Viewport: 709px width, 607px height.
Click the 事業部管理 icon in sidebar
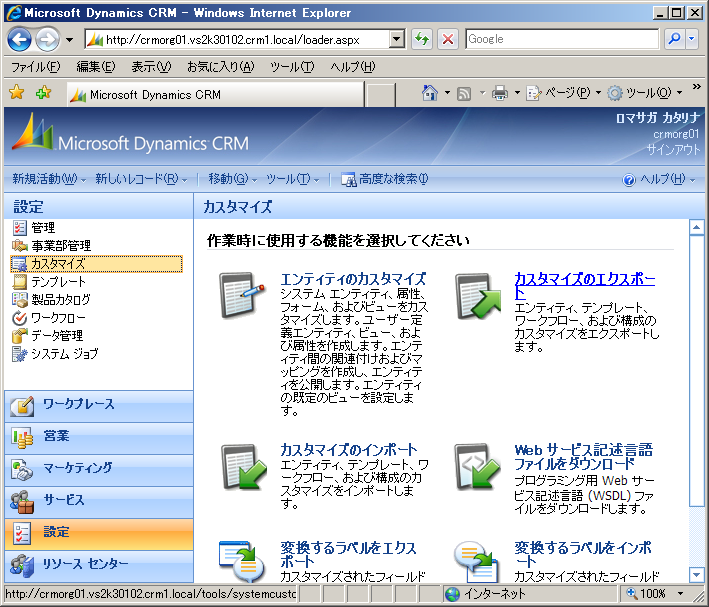20,246
